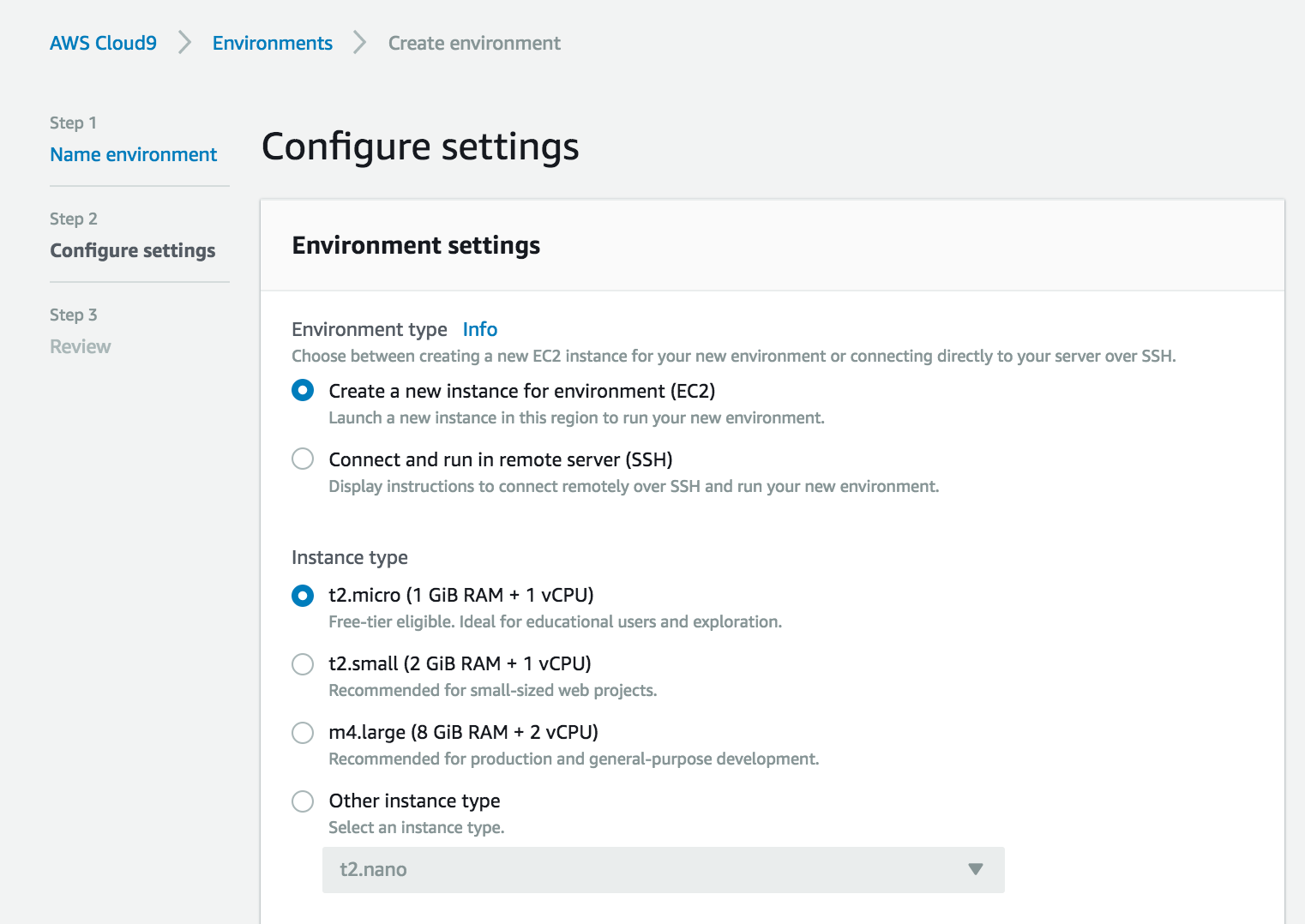Open the Info link for Environment type
This screenshot has width=1305, height=924.
pos(479,329)
